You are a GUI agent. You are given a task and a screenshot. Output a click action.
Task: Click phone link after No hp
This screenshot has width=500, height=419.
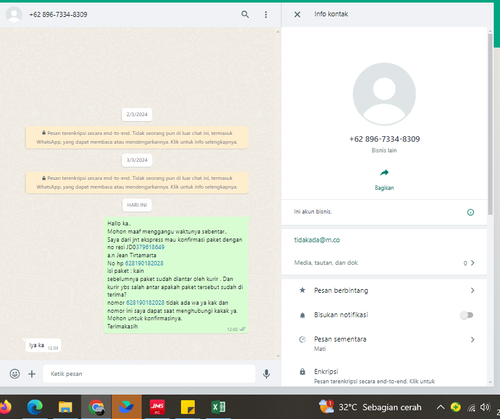144,263
